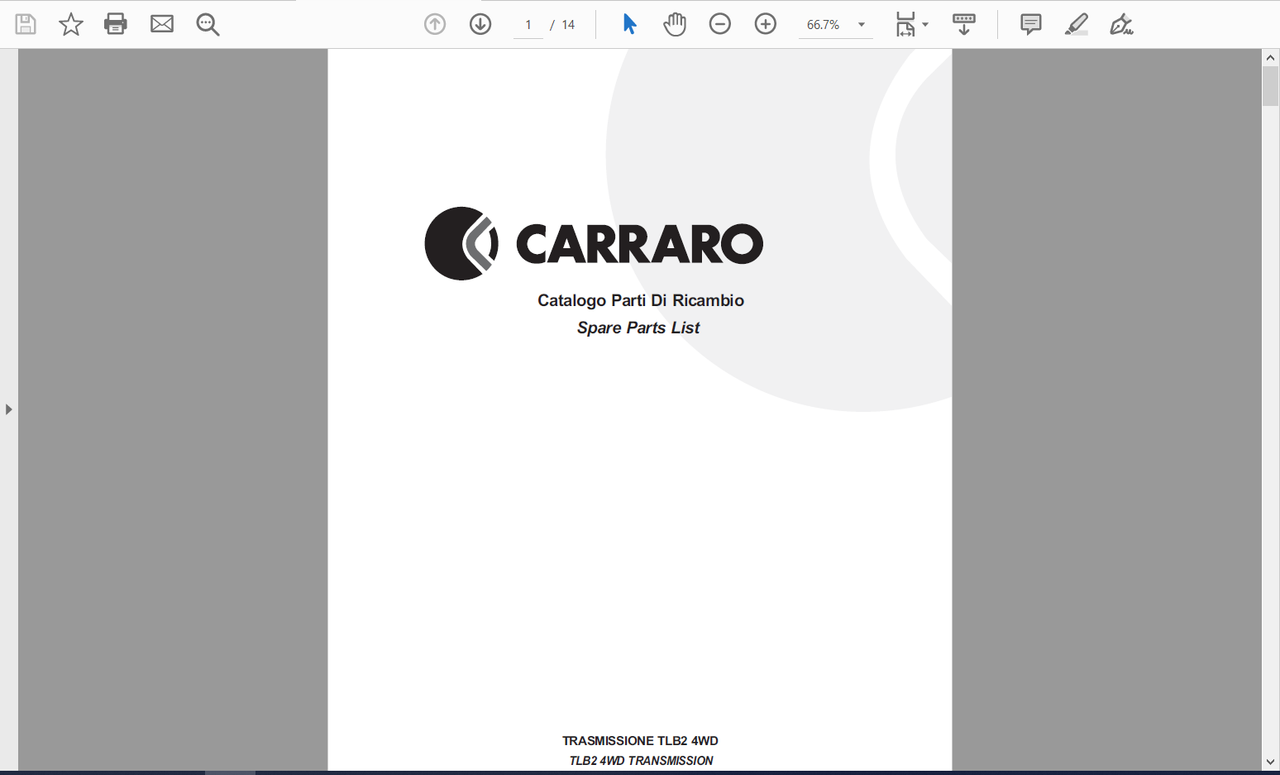Select the highlight text pen tool

coord(1076,24)
